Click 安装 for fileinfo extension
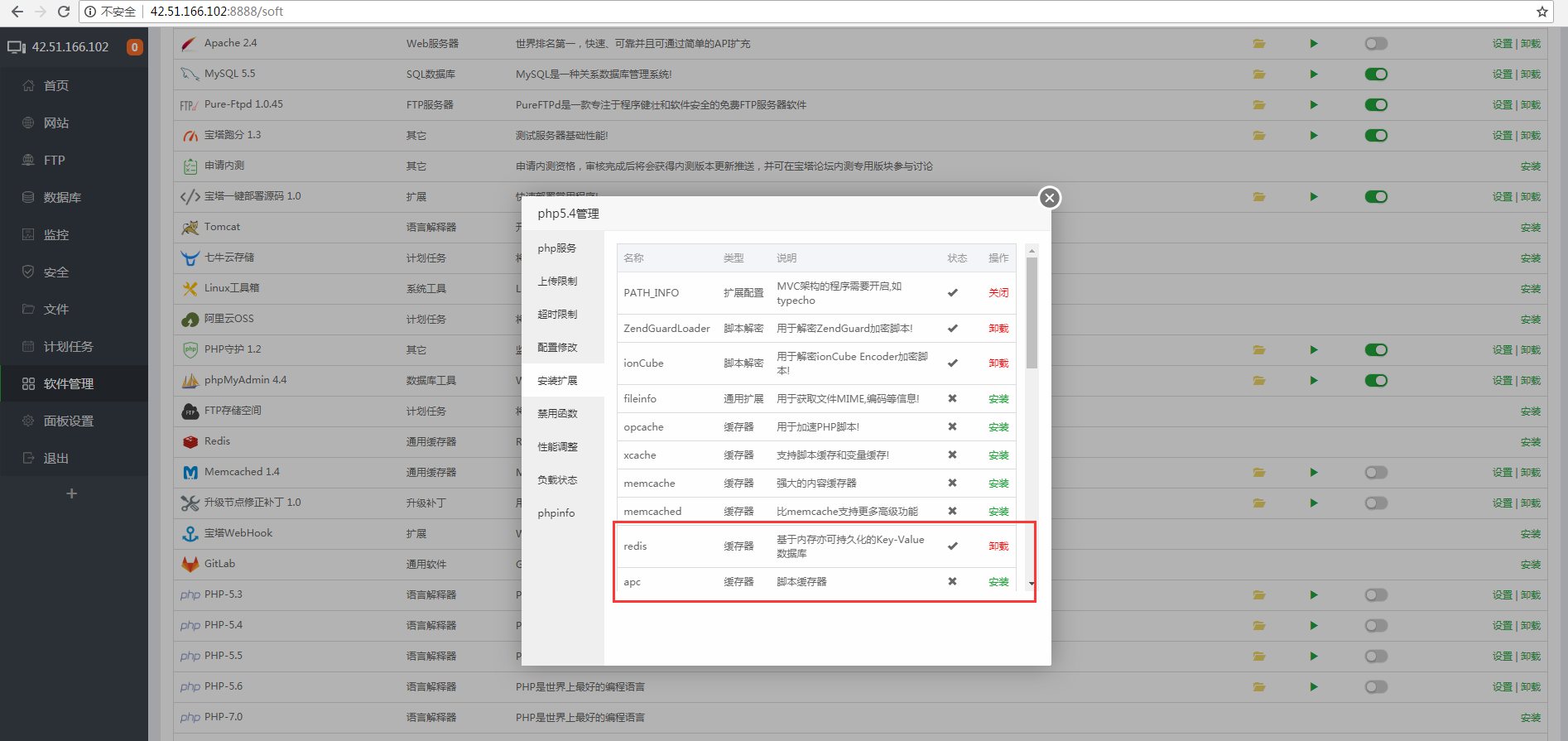 (x=998, y=399)
